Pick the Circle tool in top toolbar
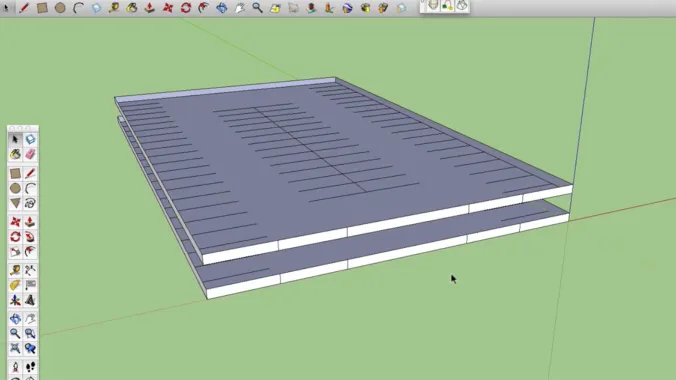676x380 pixels. [60, 7]
